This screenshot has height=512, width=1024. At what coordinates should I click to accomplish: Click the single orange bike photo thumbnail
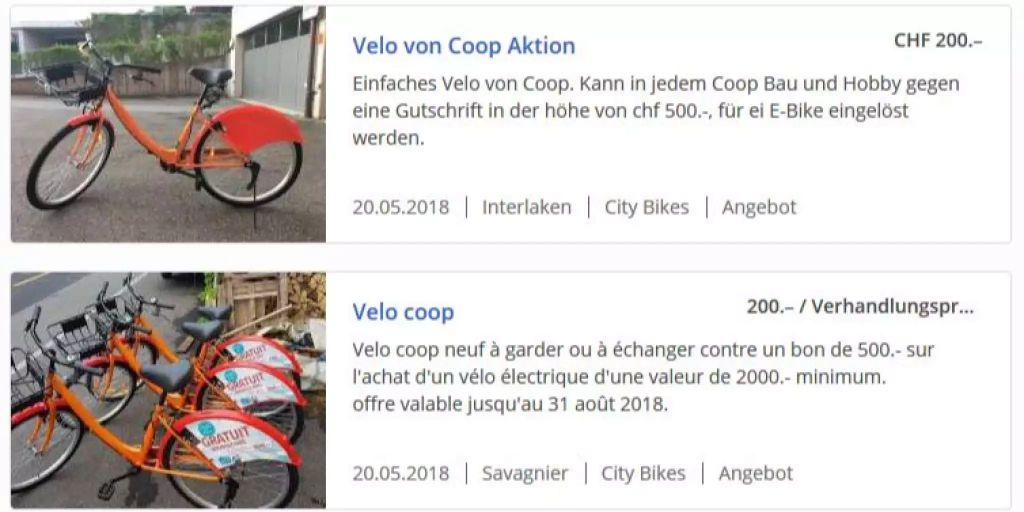[168, 124]
